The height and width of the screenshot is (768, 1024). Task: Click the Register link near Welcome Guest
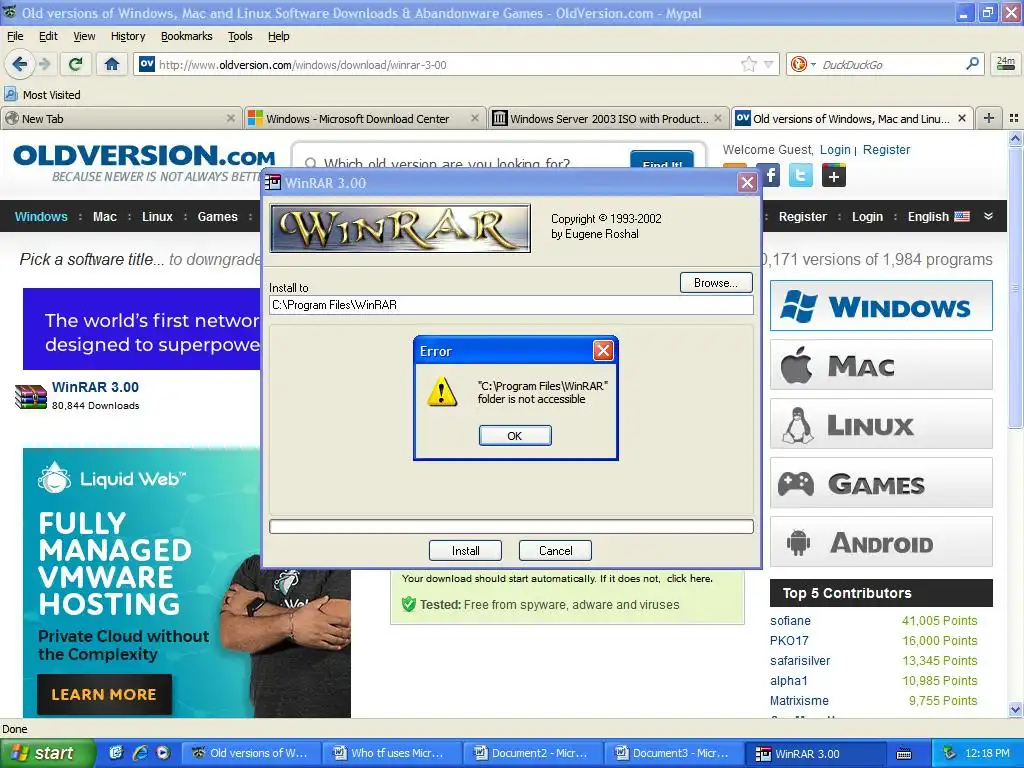886,150
